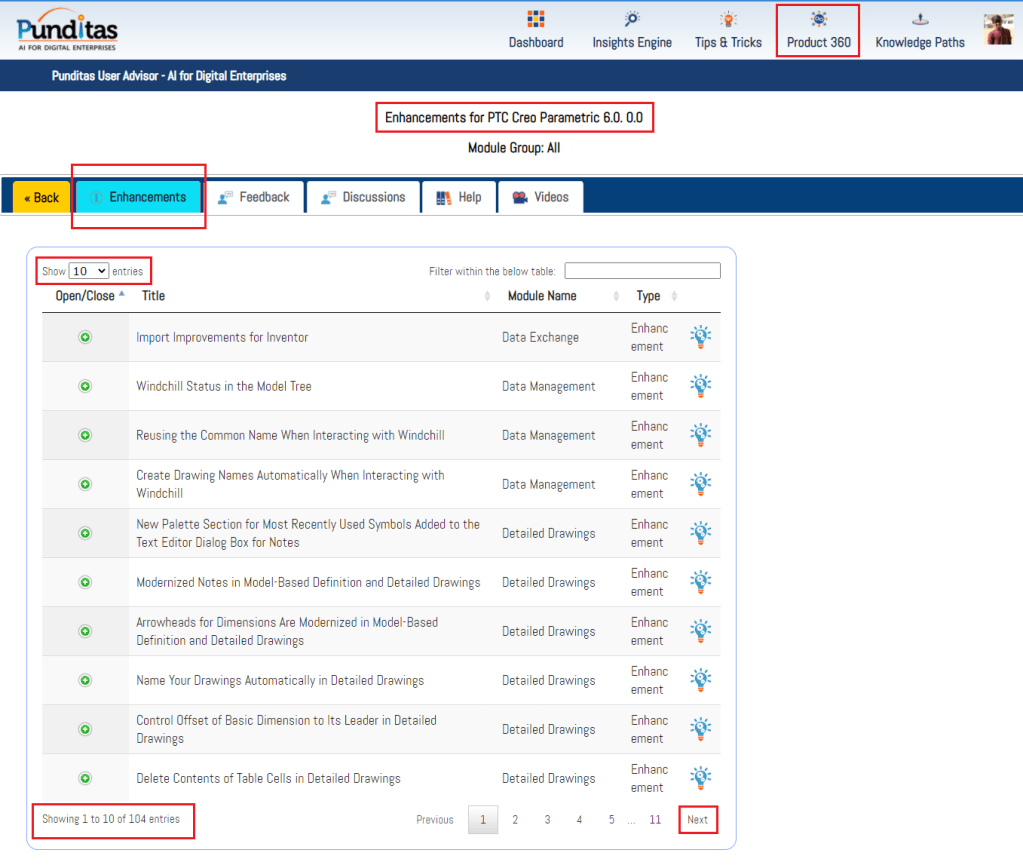This screenshot has width=1023, height=865.
Task: Expand the Import Improvements for Inventor row
Action: click(x=85, y=338)
